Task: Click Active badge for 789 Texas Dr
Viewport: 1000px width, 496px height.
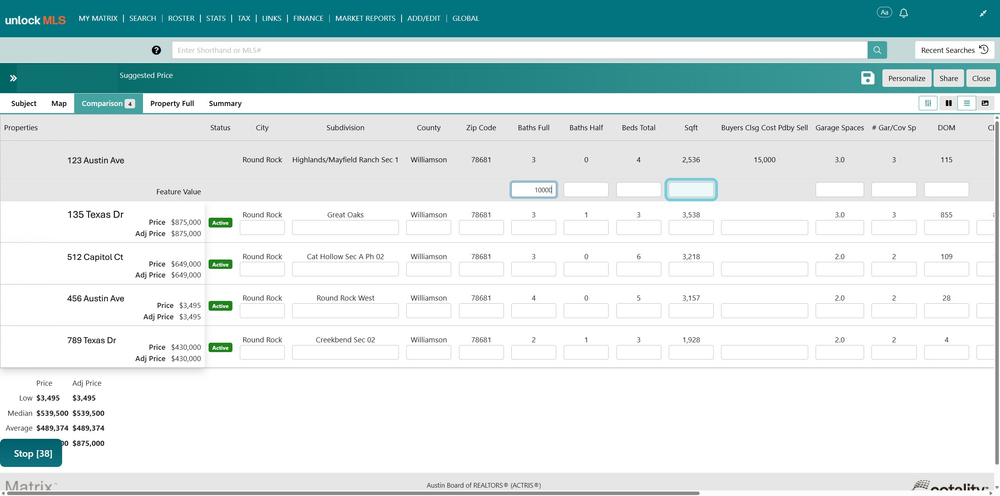Action: point(220,347)
